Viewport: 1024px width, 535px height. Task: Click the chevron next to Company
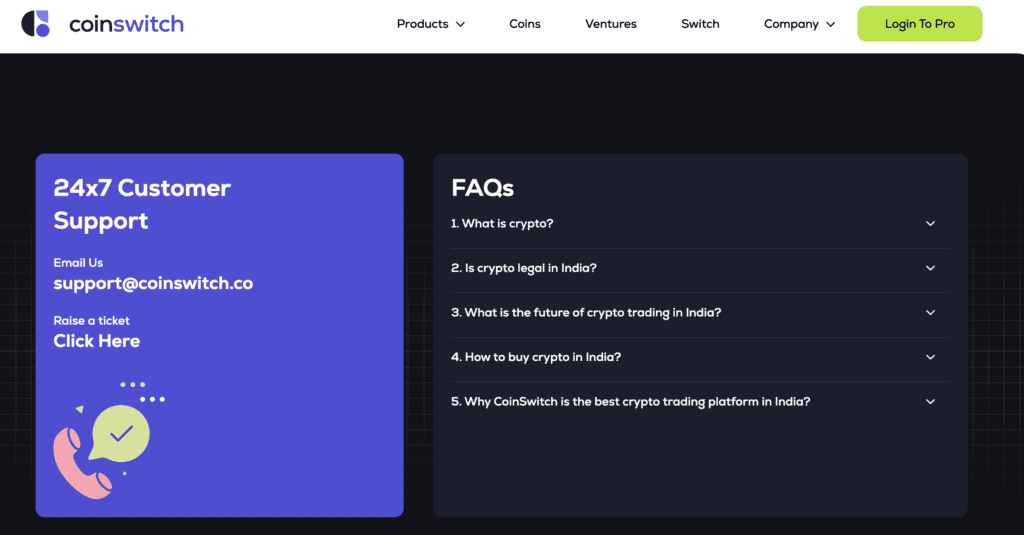831,25
